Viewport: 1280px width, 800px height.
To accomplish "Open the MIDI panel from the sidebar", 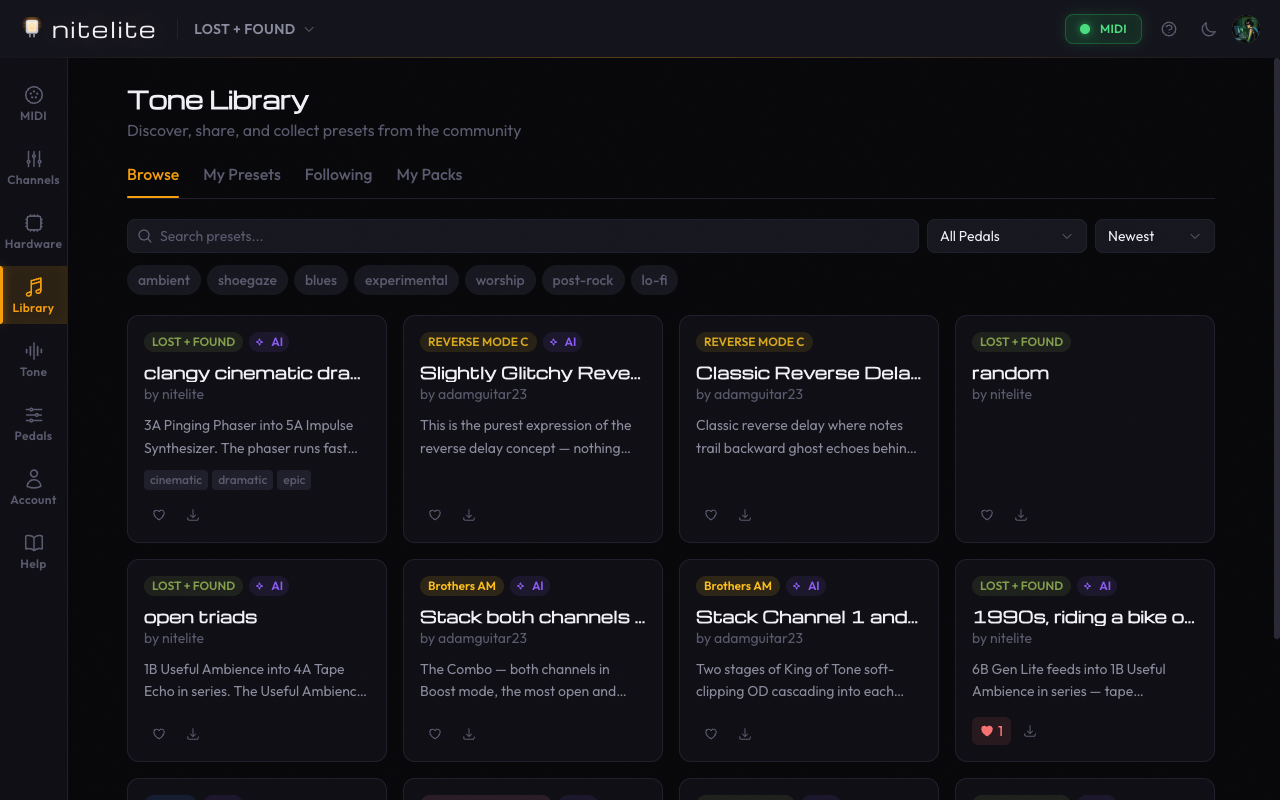I will pyautogui.click(x=33, y=103).
